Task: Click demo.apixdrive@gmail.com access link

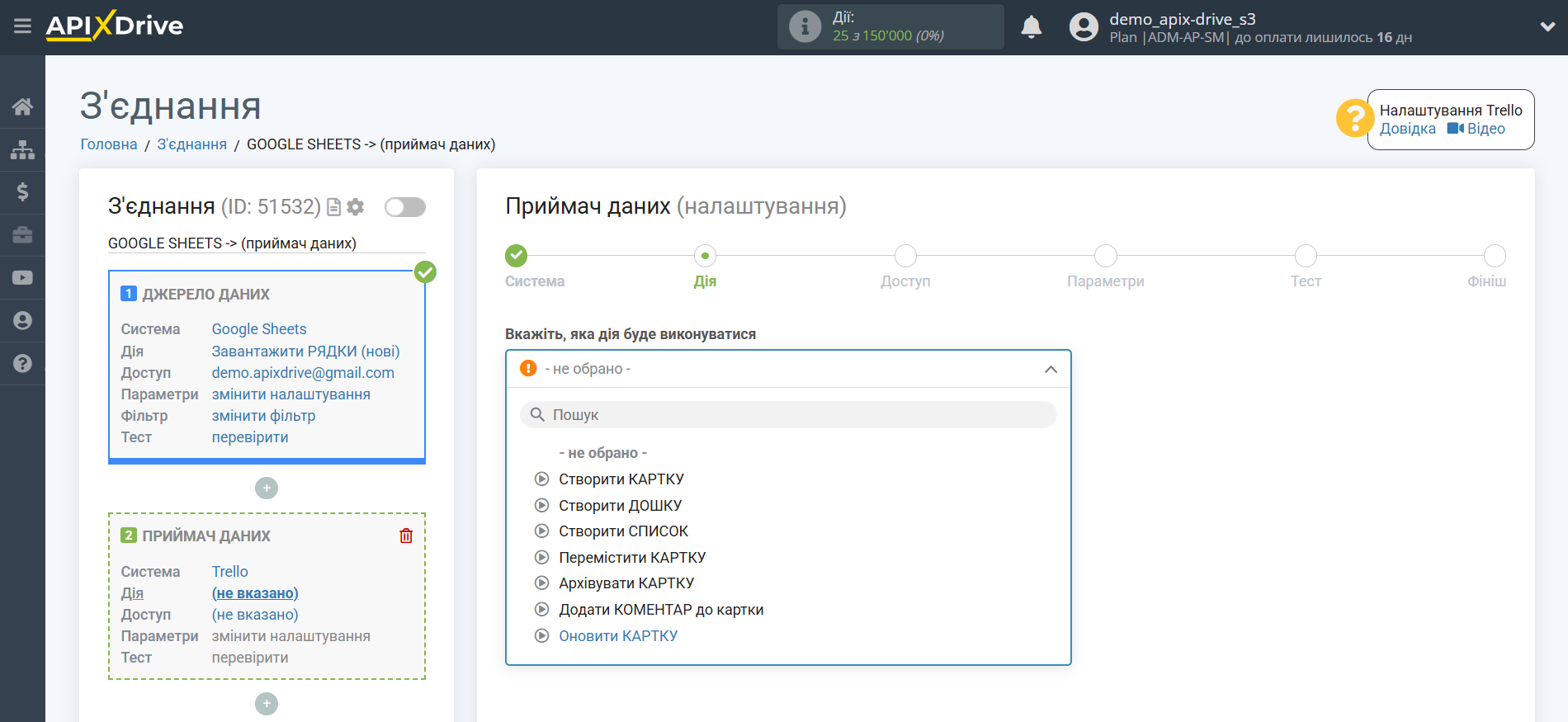Action: point(303,373)
